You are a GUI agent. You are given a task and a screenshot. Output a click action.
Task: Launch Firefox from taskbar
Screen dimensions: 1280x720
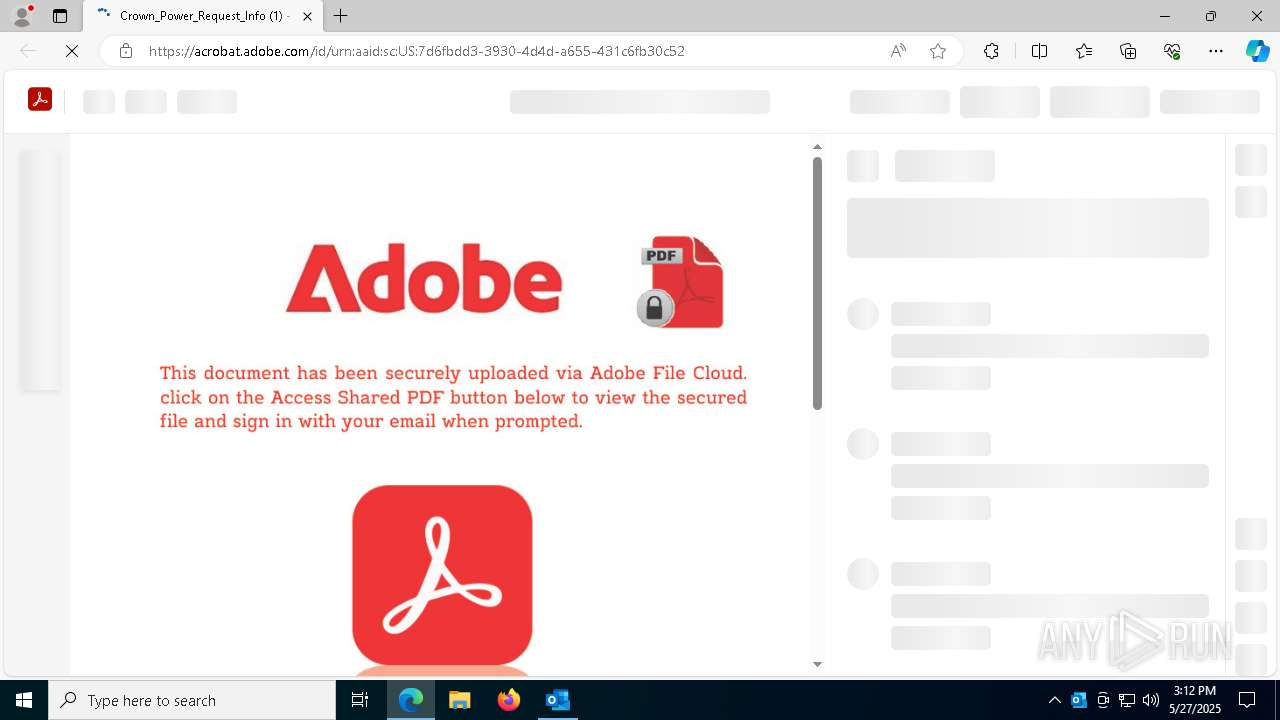click(509, 700)
